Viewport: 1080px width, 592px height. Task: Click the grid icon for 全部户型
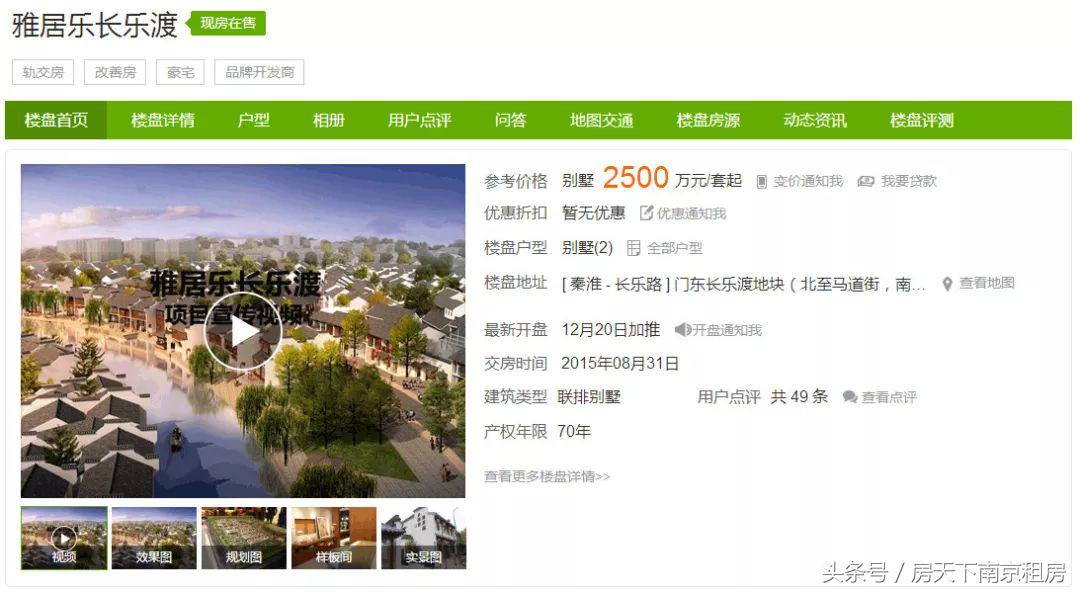(x=634, y=247)
